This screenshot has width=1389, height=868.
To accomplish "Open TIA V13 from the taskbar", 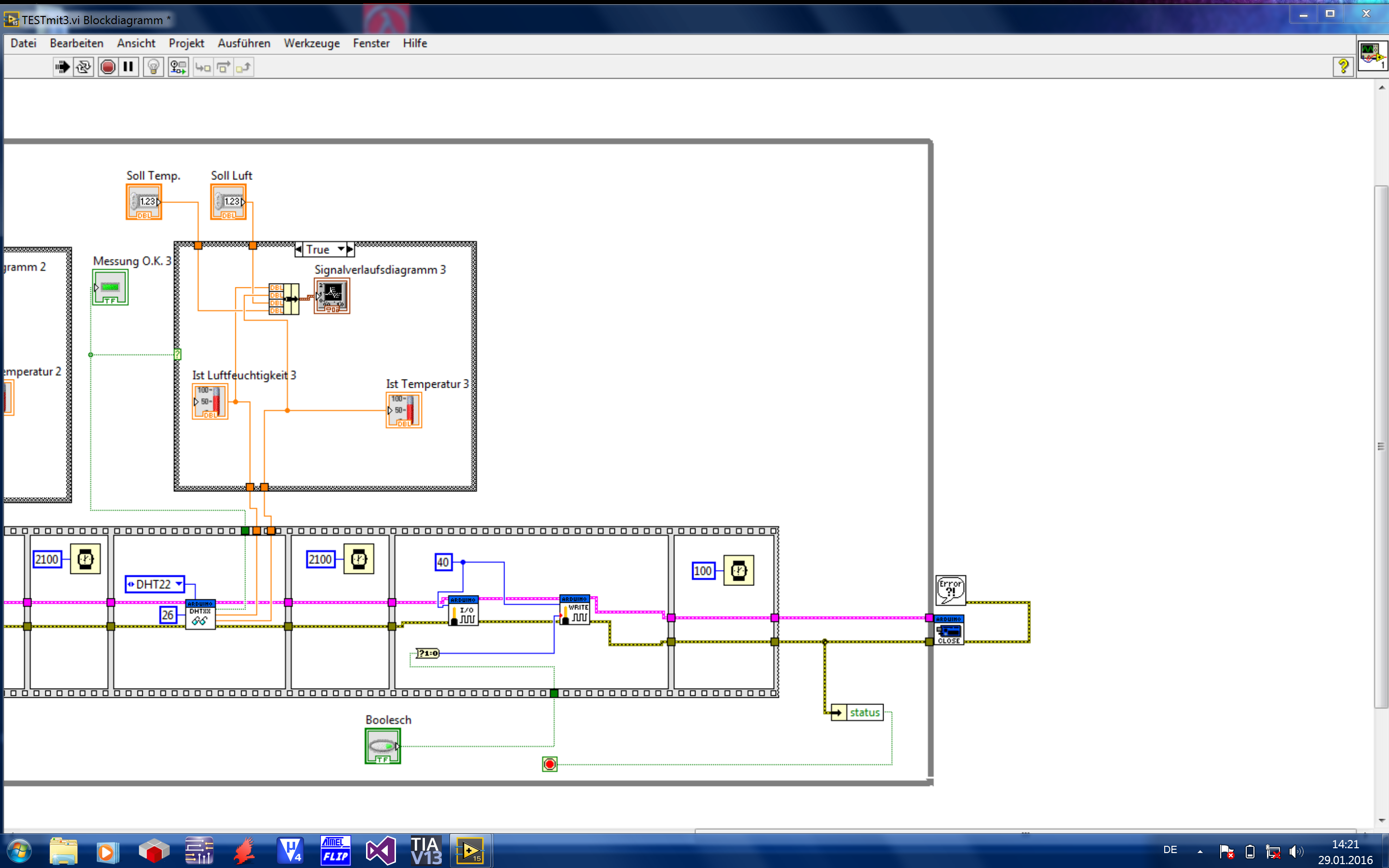I will 425,850.
